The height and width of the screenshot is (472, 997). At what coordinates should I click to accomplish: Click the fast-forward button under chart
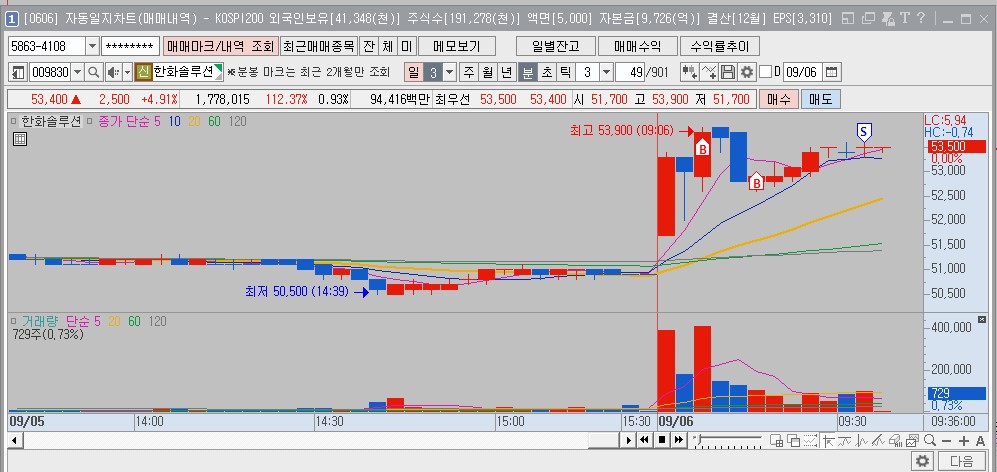pos(678,440)
